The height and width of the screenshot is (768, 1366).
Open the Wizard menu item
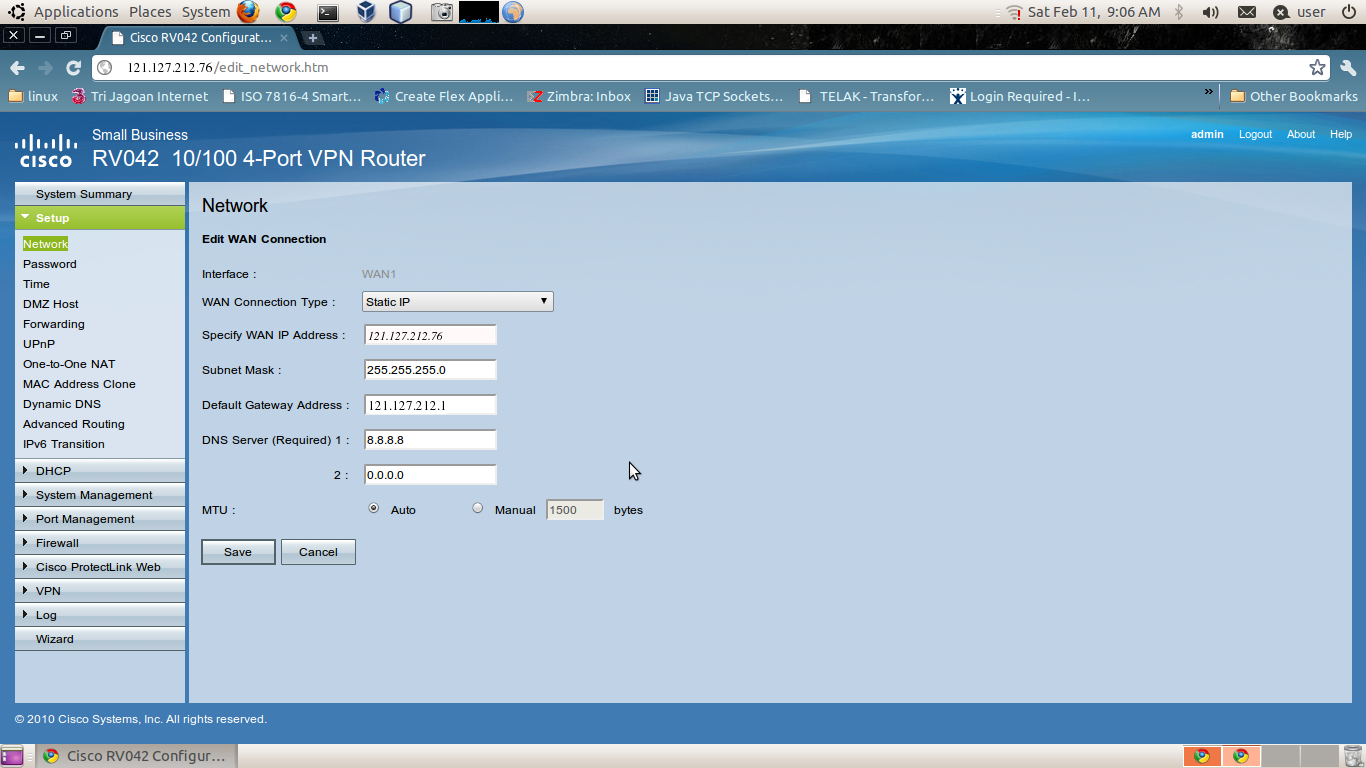click(x=100, y=639)
